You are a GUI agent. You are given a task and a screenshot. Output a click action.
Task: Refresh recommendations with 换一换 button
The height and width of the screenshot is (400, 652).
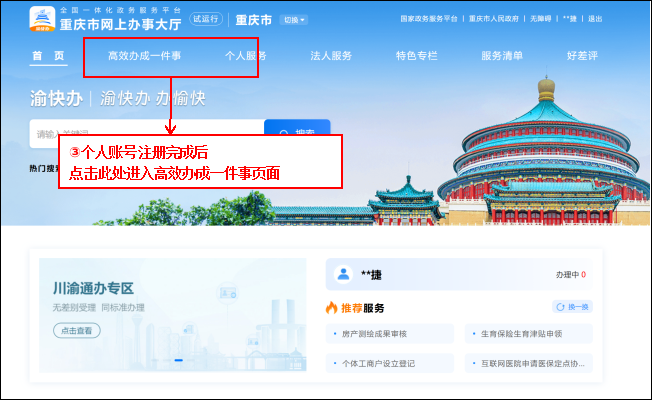click(572, 307)
